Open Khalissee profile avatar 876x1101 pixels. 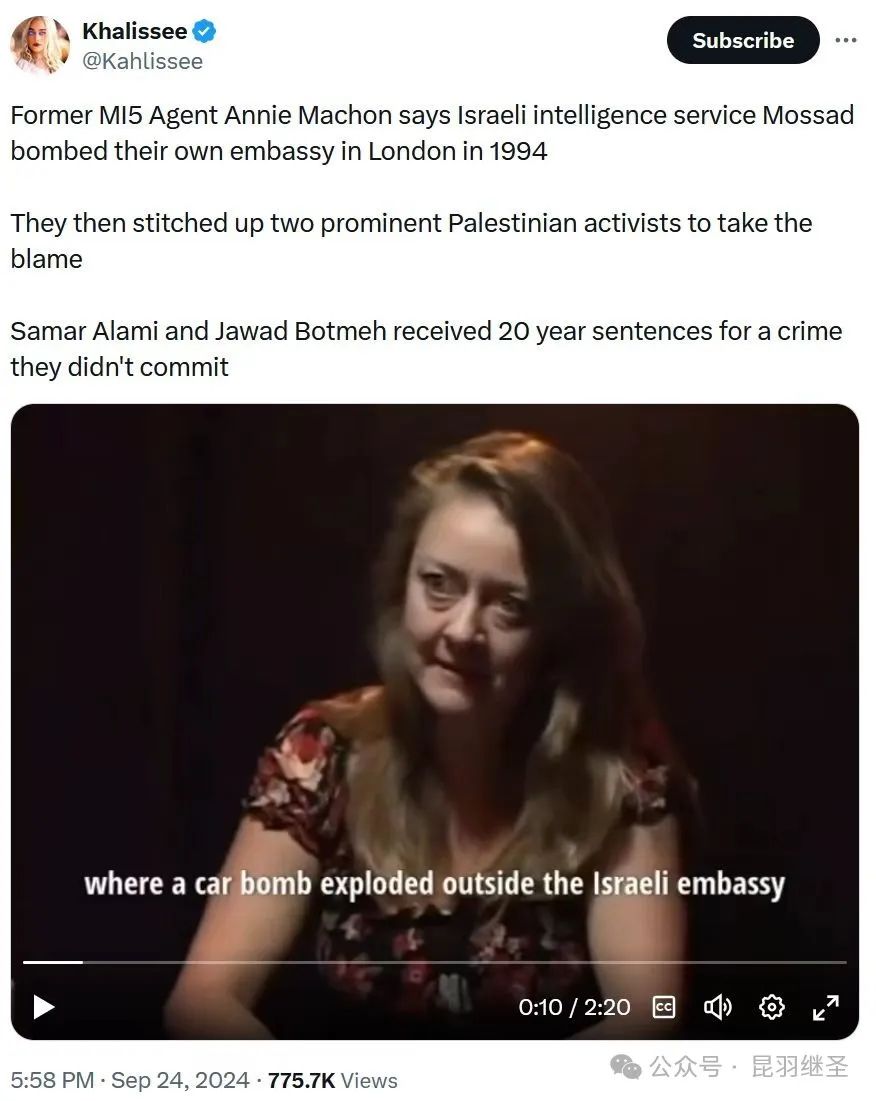pos(40,45)
